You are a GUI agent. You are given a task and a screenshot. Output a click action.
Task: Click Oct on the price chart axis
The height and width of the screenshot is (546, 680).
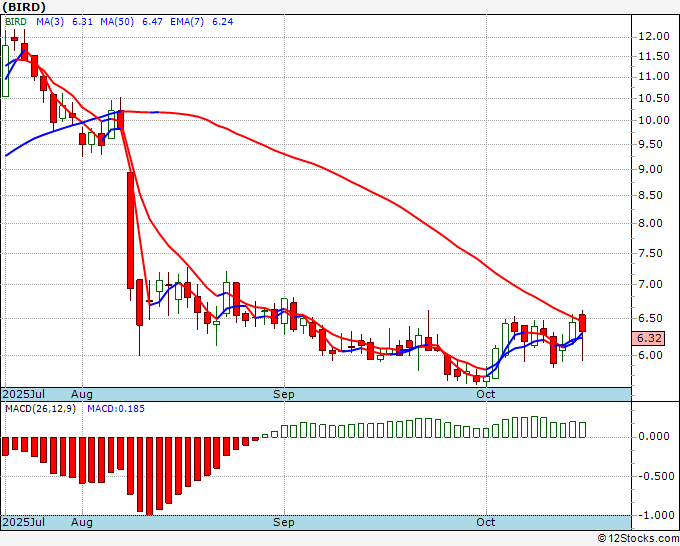486,394
